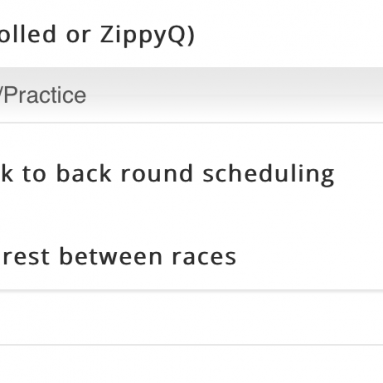Click the 'ZippyQ)' option label text
The image size is (383, 383).
pos(147,35)
